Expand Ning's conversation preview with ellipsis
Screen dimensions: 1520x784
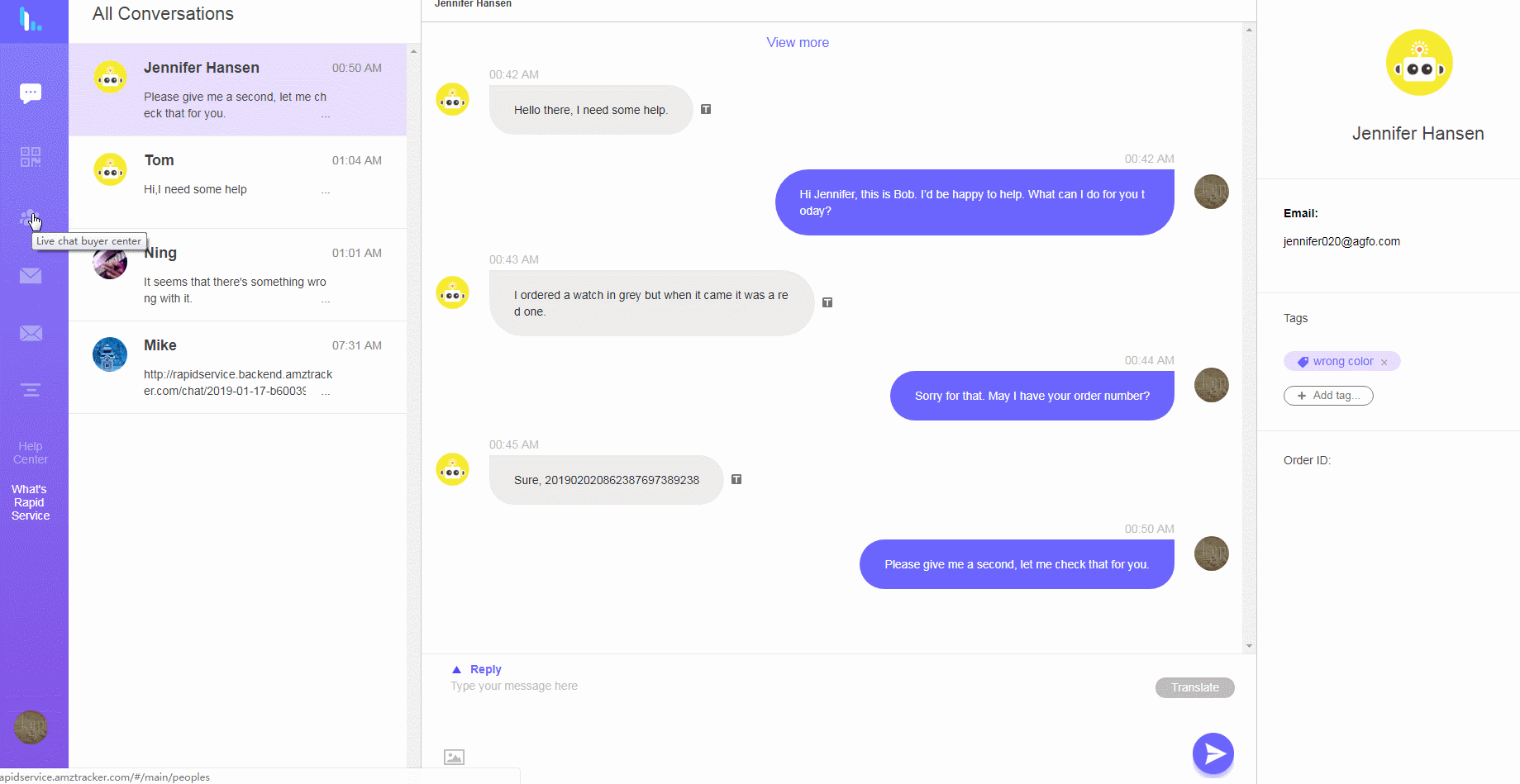326,300
